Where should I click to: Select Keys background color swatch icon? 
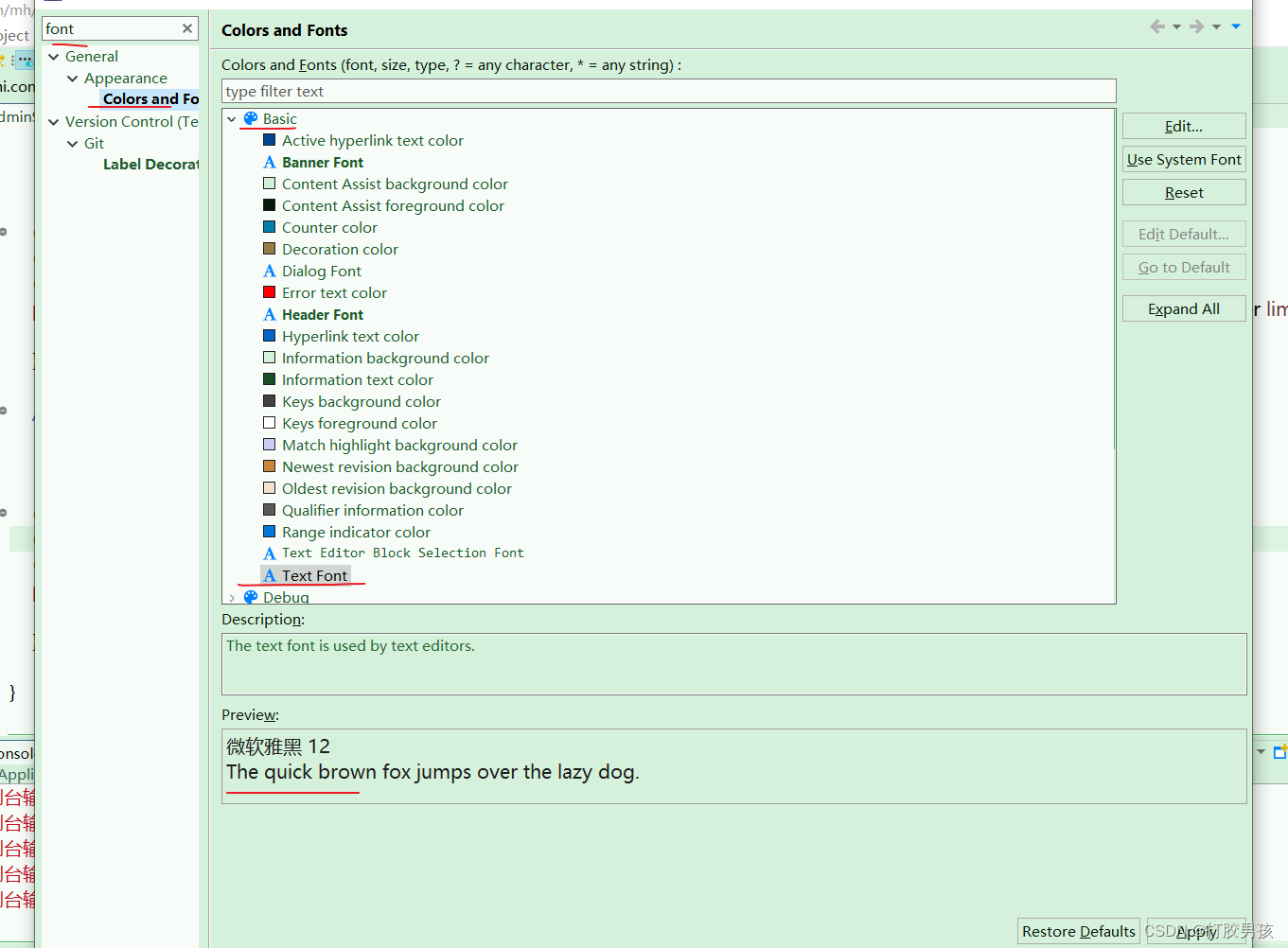coord(270,401)
